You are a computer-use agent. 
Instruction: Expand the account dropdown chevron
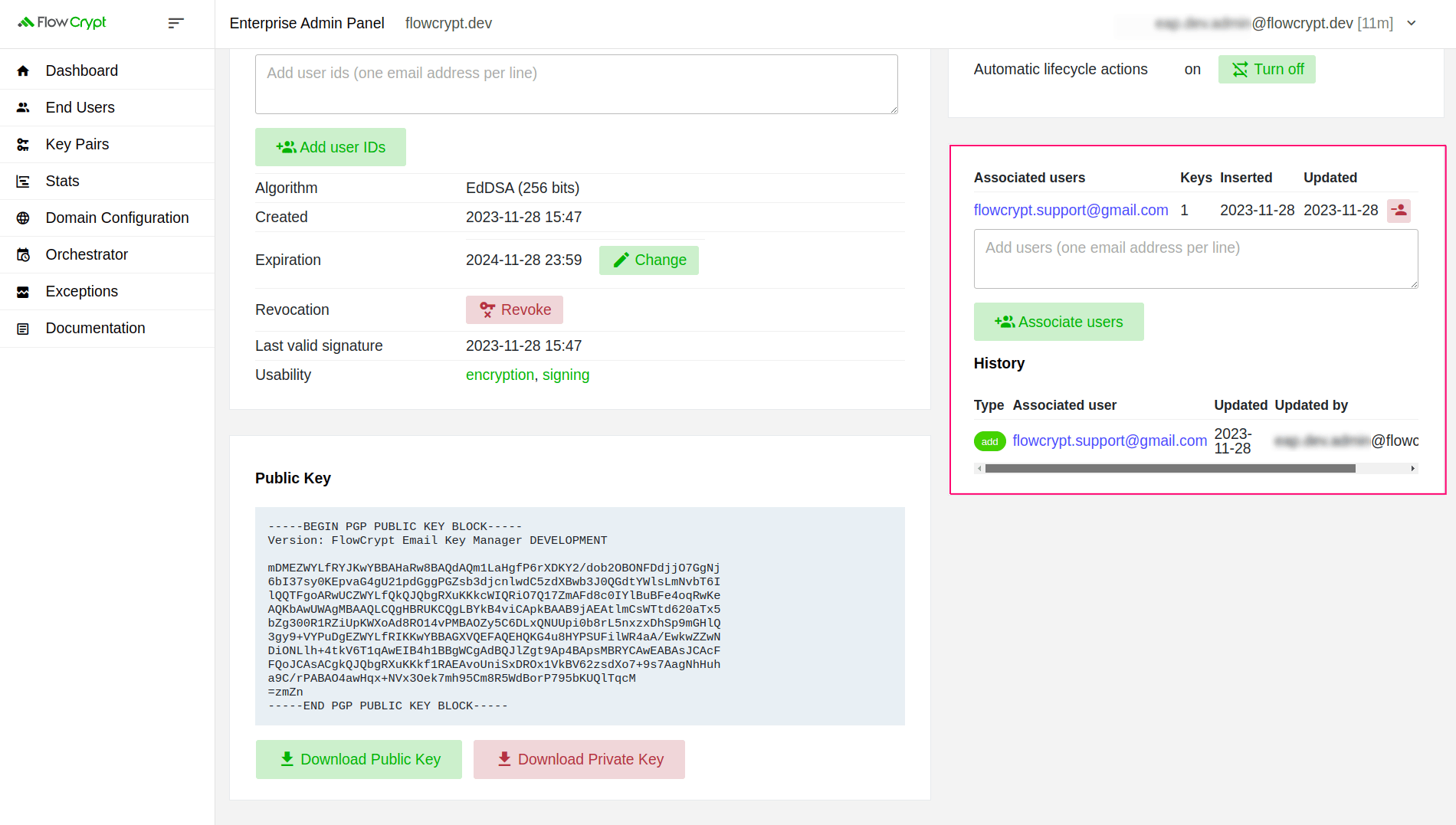click(x=1412, y=23)
